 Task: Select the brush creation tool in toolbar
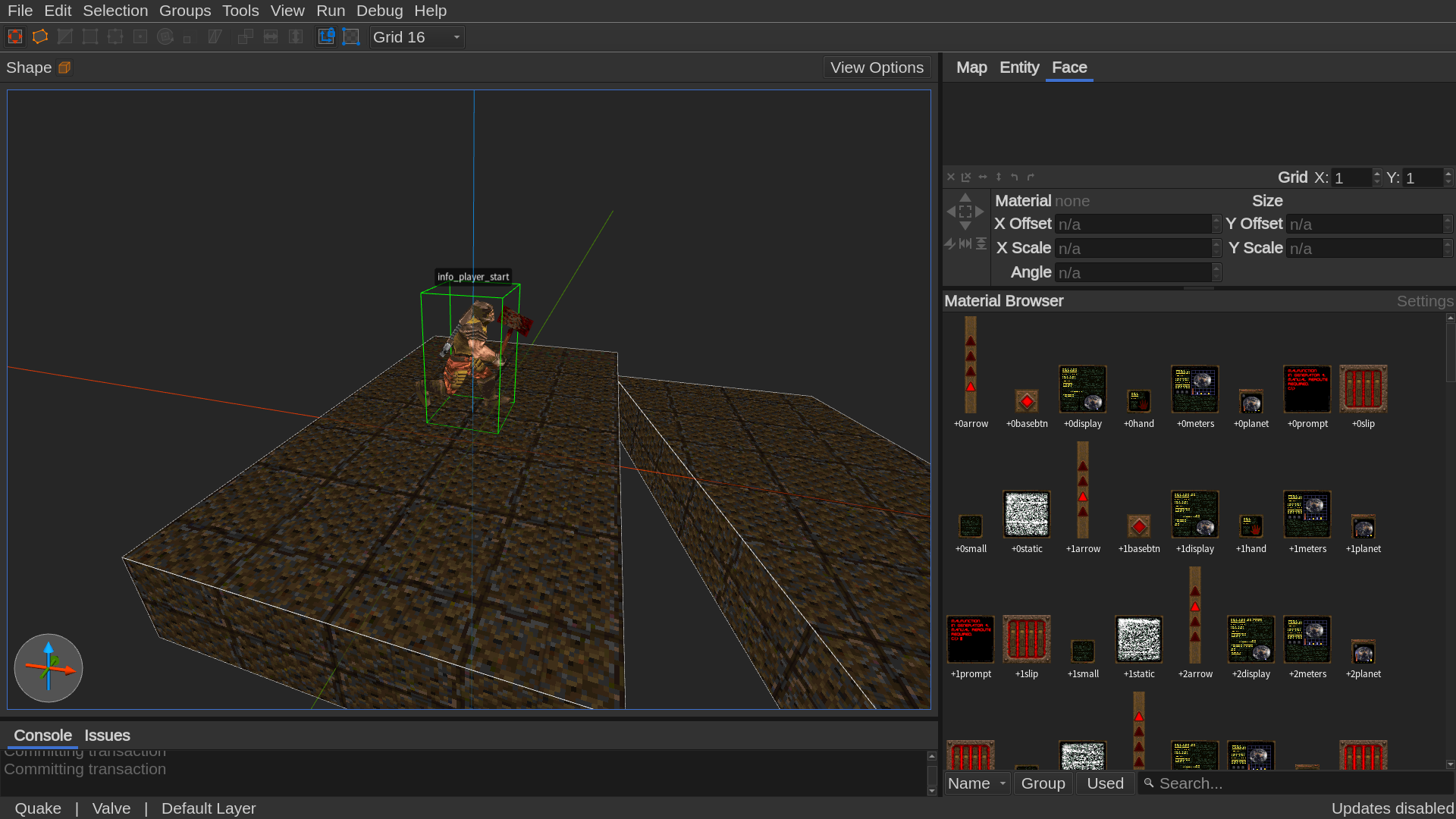pyautogui.click(x=15, y=36)
